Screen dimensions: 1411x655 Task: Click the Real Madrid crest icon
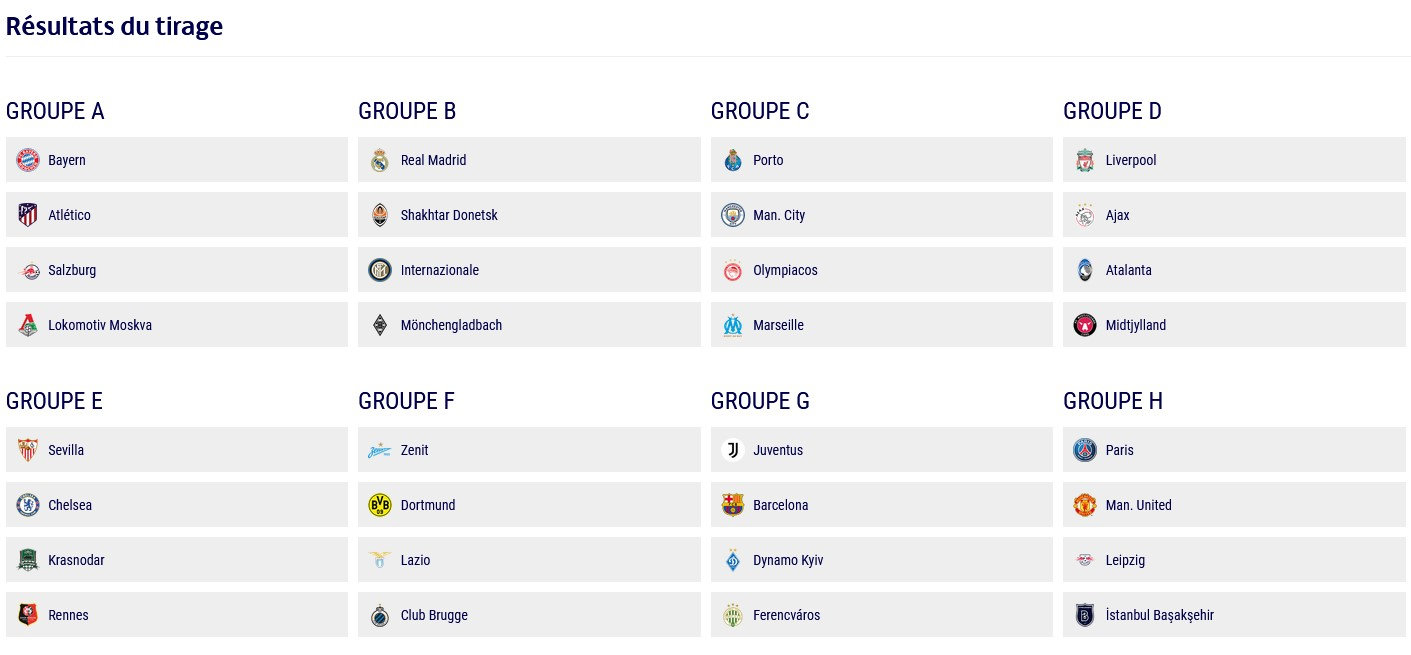(380, 160)
